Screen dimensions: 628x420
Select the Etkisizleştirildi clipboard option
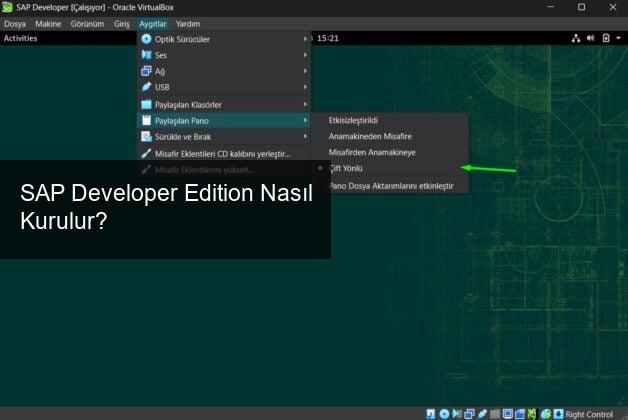pyautogui.click(x=353, y=120)
